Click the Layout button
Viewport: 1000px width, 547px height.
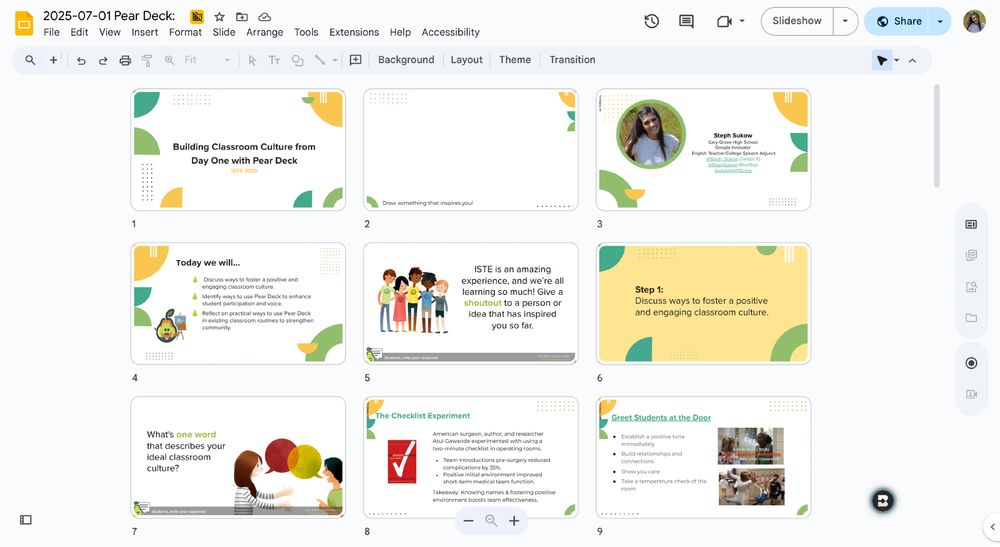tap(466, 60)
